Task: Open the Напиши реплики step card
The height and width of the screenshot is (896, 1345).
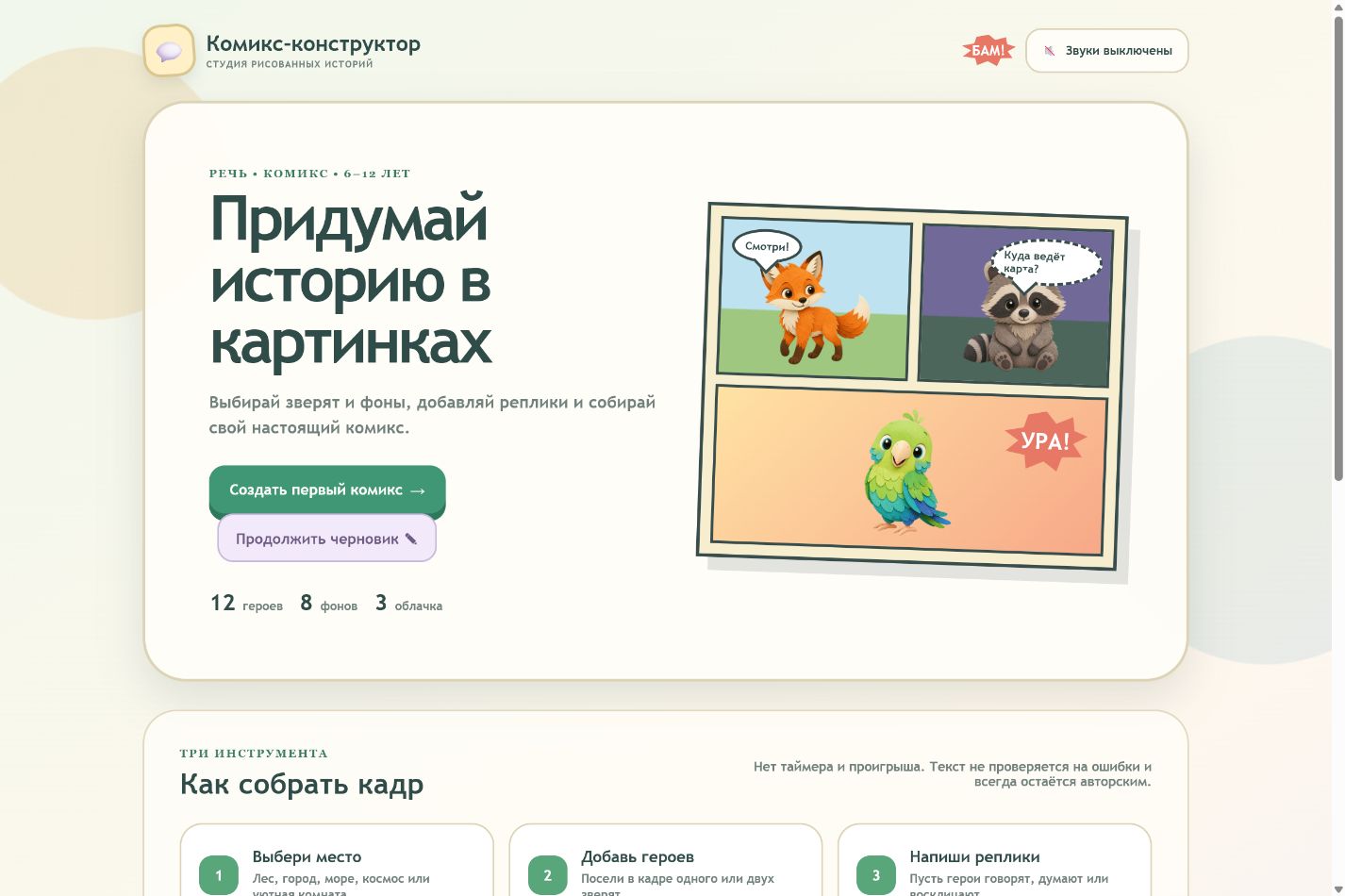Action: click(x=994, y=860)
